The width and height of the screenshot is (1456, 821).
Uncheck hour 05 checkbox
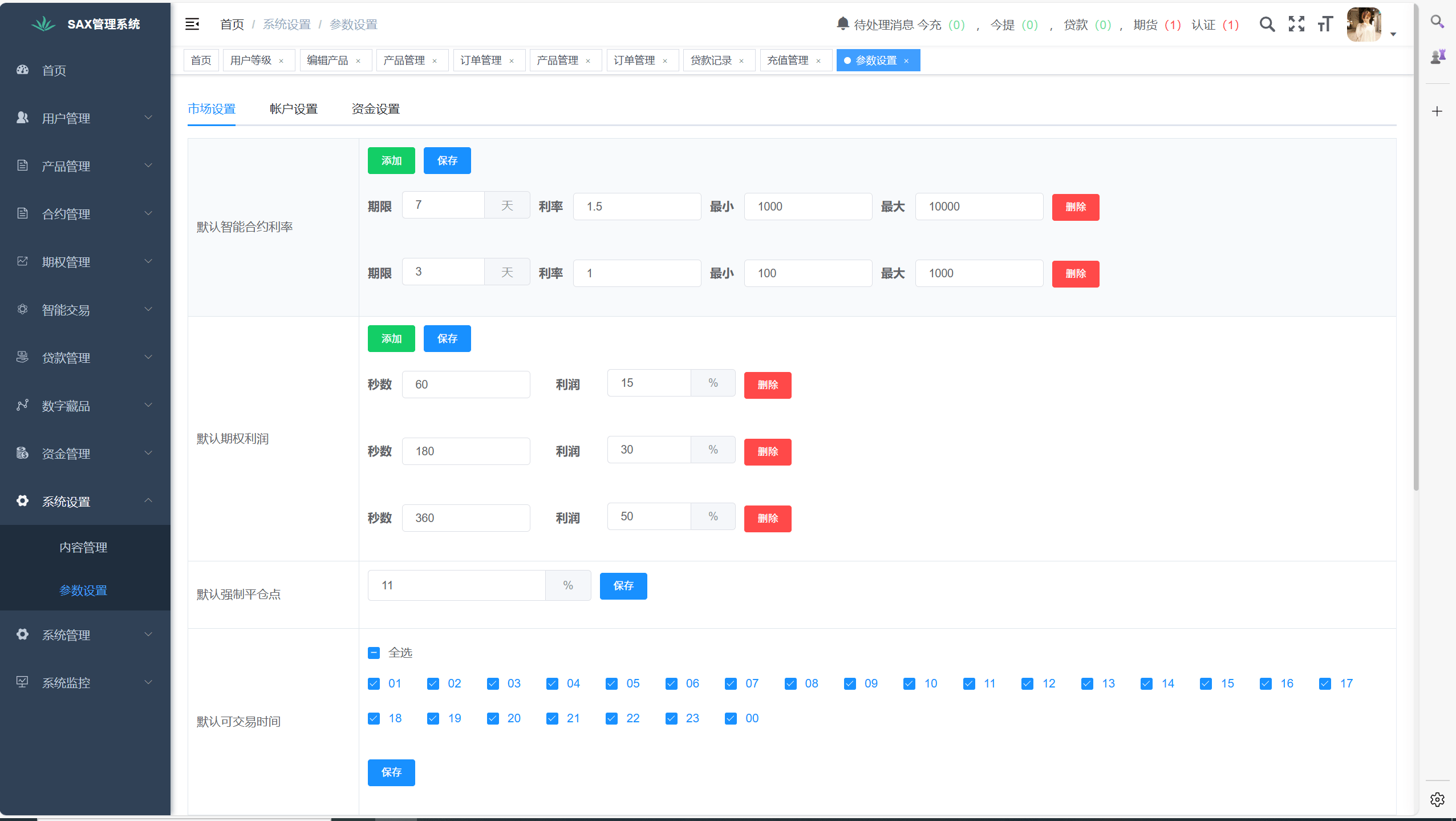612,684
